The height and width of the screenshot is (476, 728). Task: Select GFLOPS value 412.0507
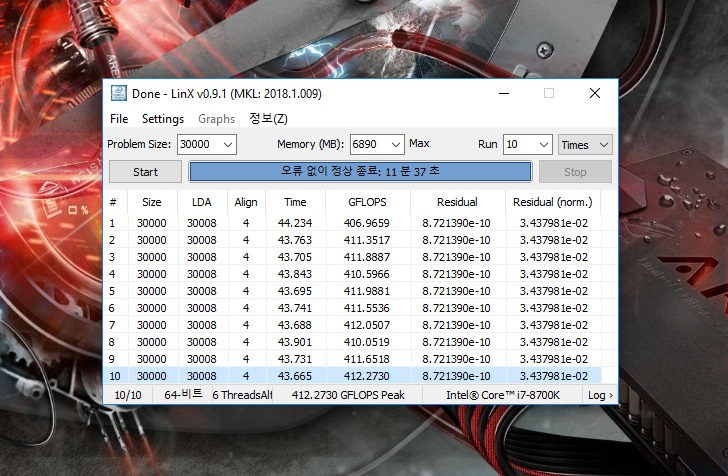[366, 325]
